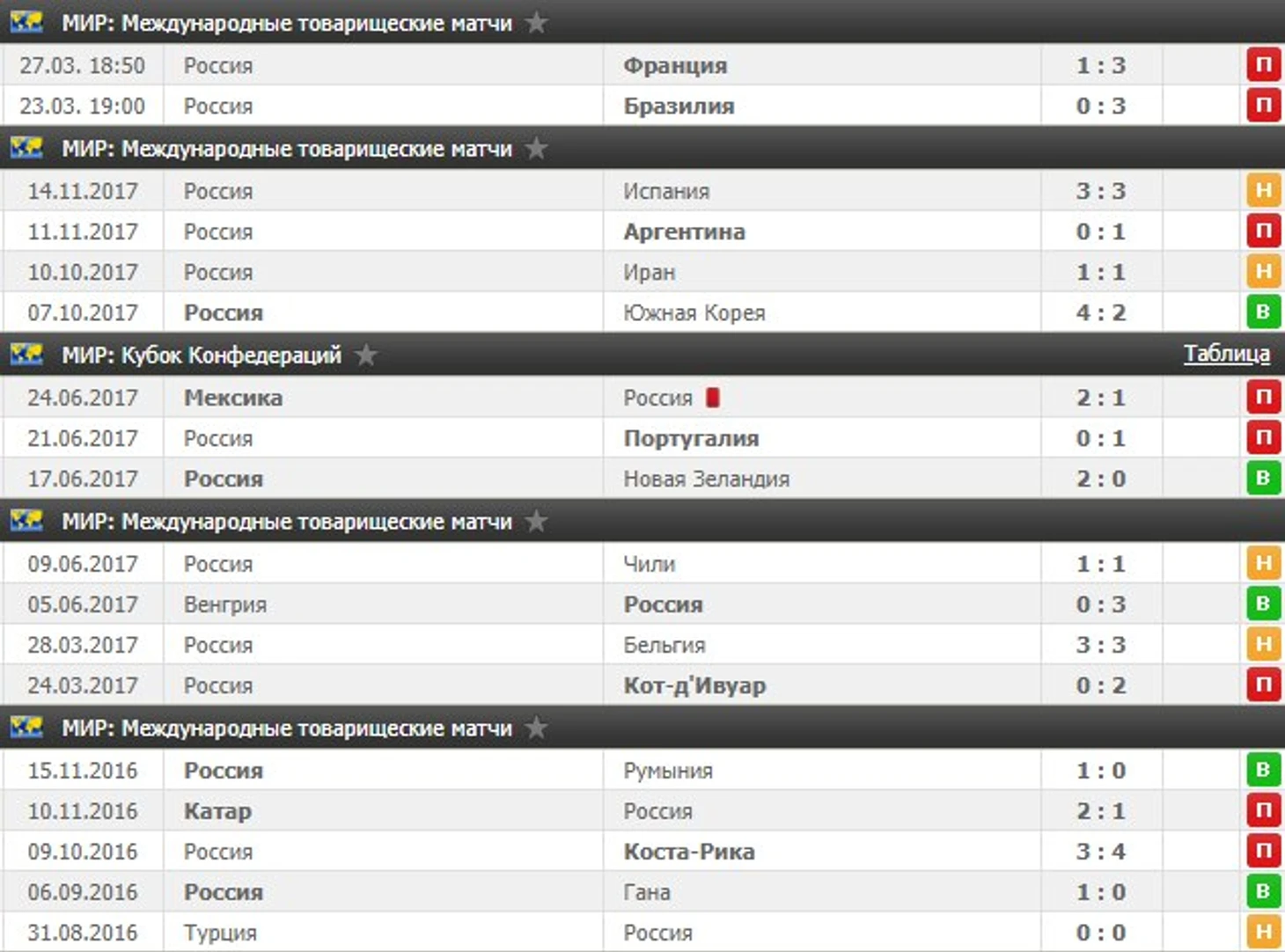Open the Таблица link
Image resolution: width=1285 pixels, height=952 pixels.
tap(1226, 354)
